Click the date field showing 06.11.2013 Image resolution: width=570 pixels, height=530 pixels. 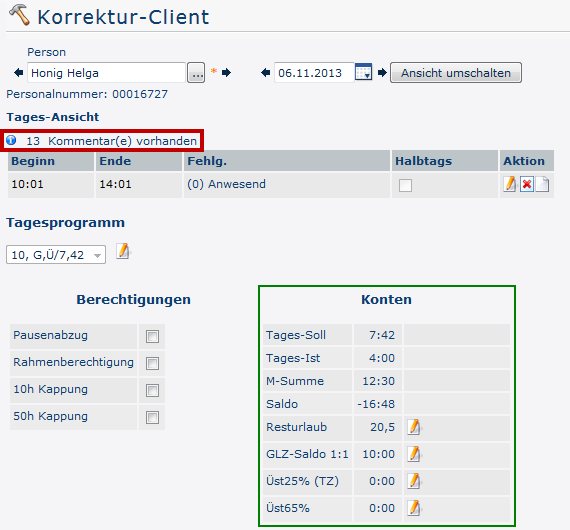(314, 73)
